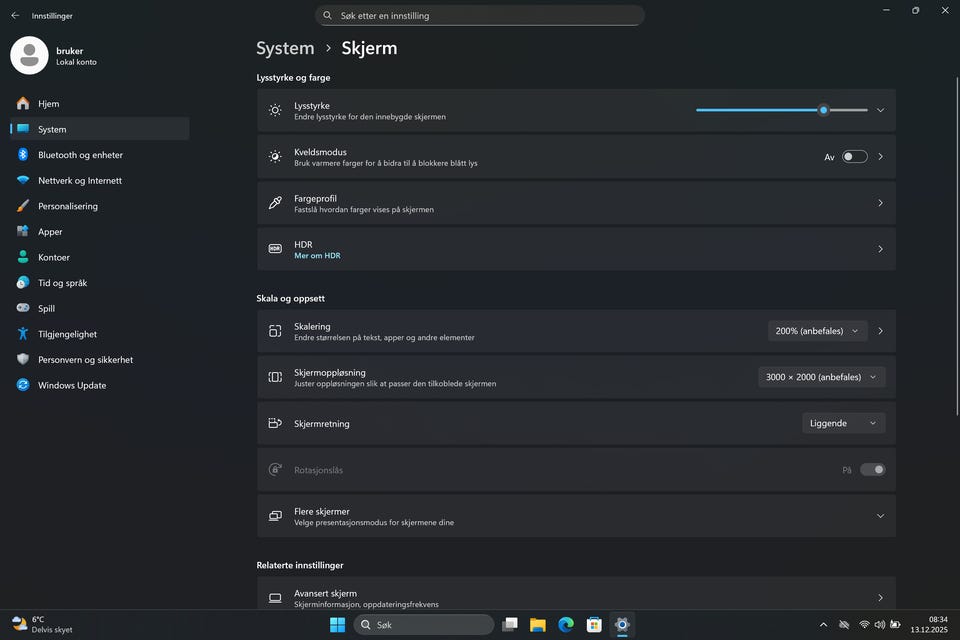Viewport: 960px width, 640px height.
Task: Click the Personalisering paintbrush icon
Action: [x=22, y=206]
